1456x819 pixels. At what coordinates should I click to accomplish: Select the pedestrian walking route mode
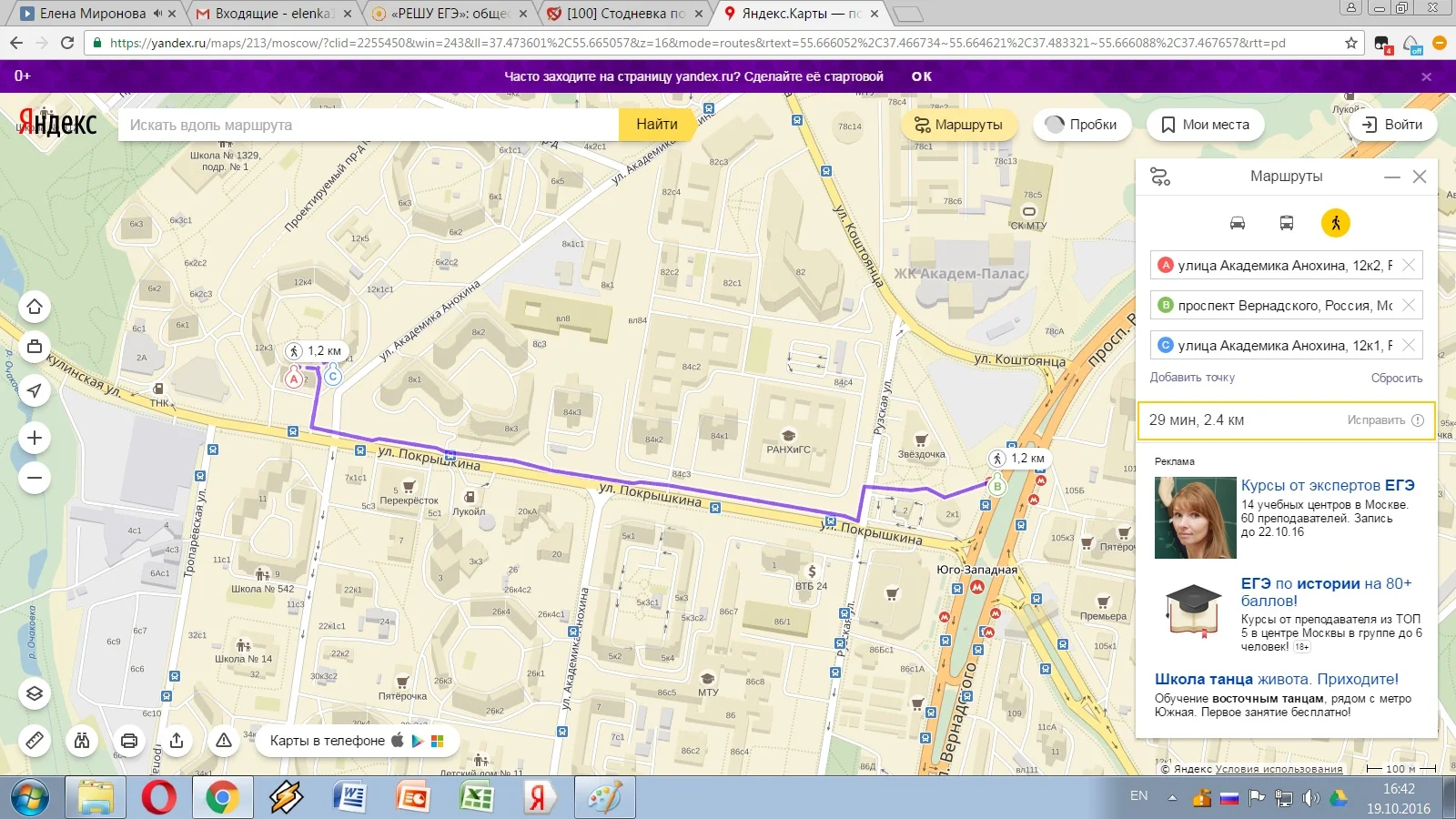1336,223
